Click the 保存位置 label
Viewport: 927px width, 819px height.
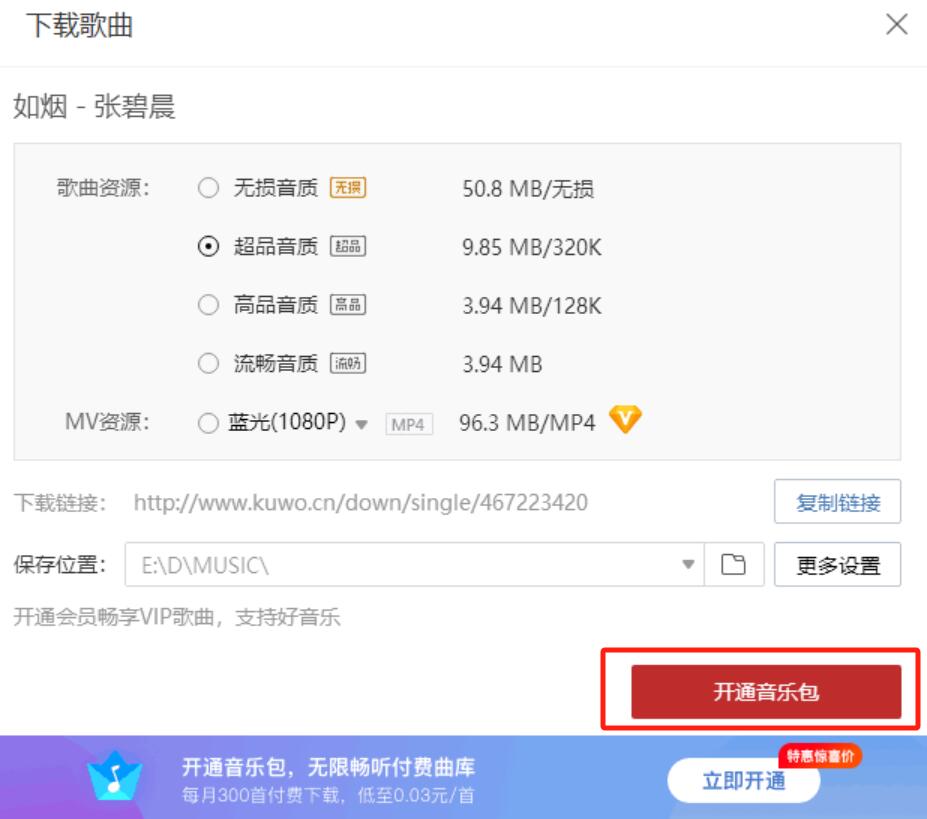tap(60, 564)
